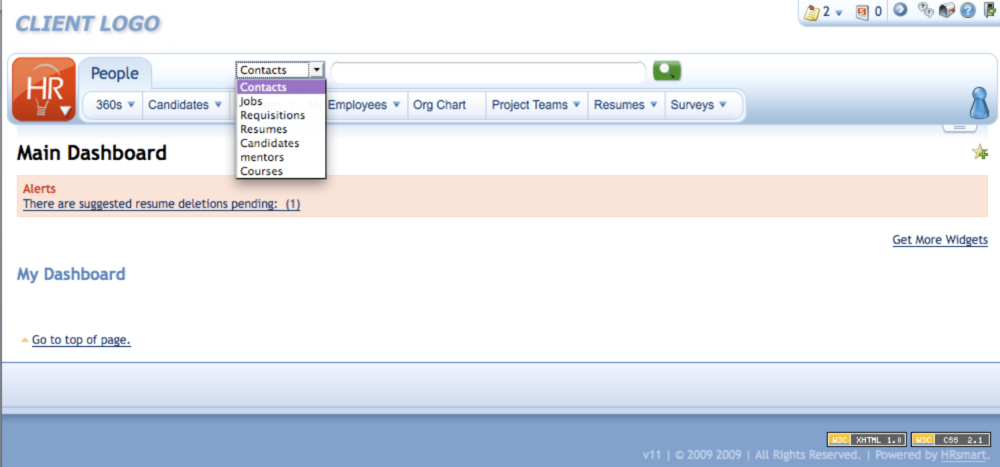Viewport: 1000px width, 467px height.
Task: Open the Org Chart item
Action: (439, 105)
